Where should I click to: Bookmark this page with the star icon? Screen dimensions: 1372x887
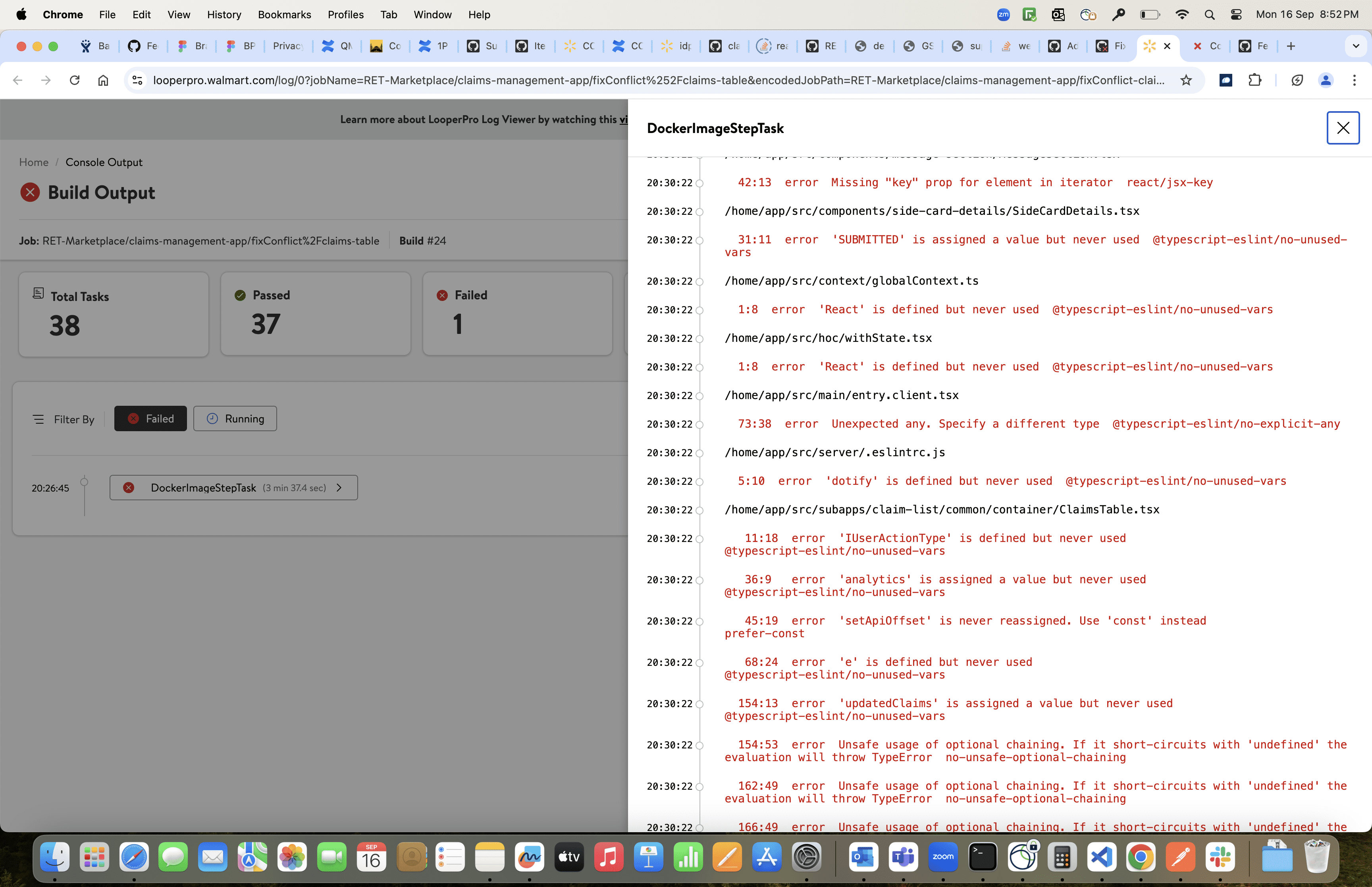(x=1186, y=80)
